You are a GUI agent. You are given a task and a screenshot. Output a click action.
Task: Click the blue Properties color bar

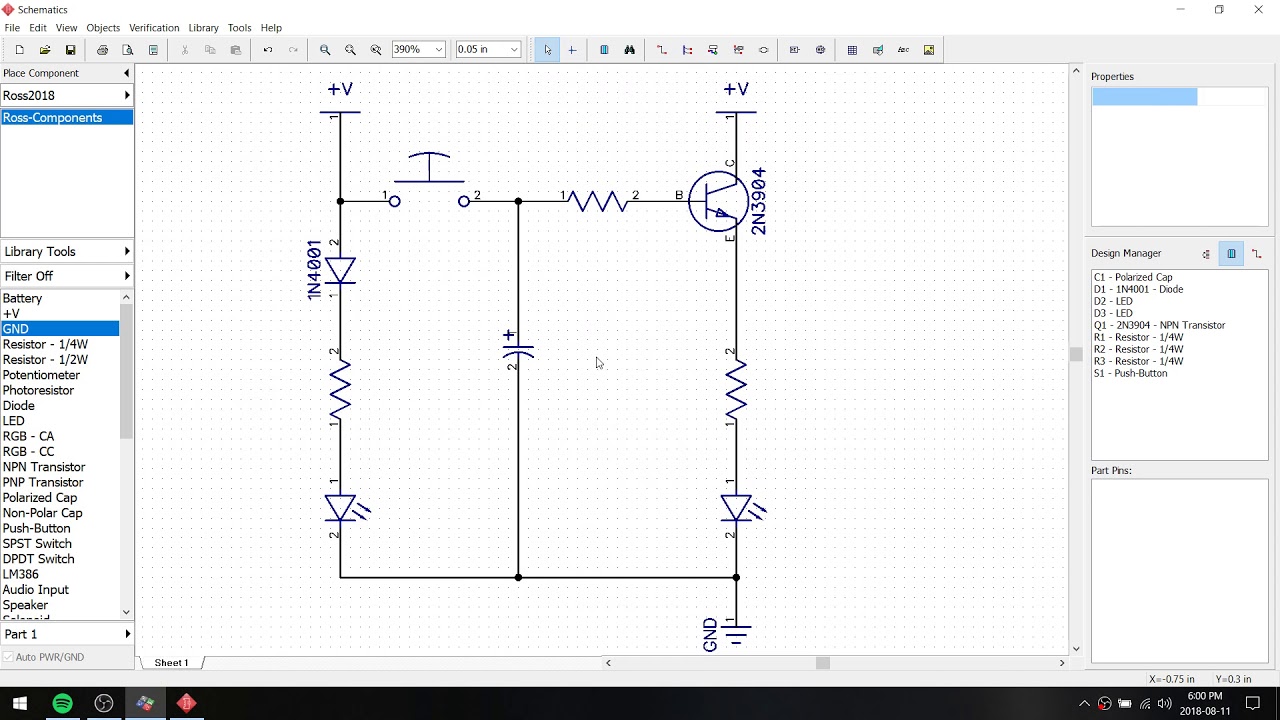tap(1144, 97)
